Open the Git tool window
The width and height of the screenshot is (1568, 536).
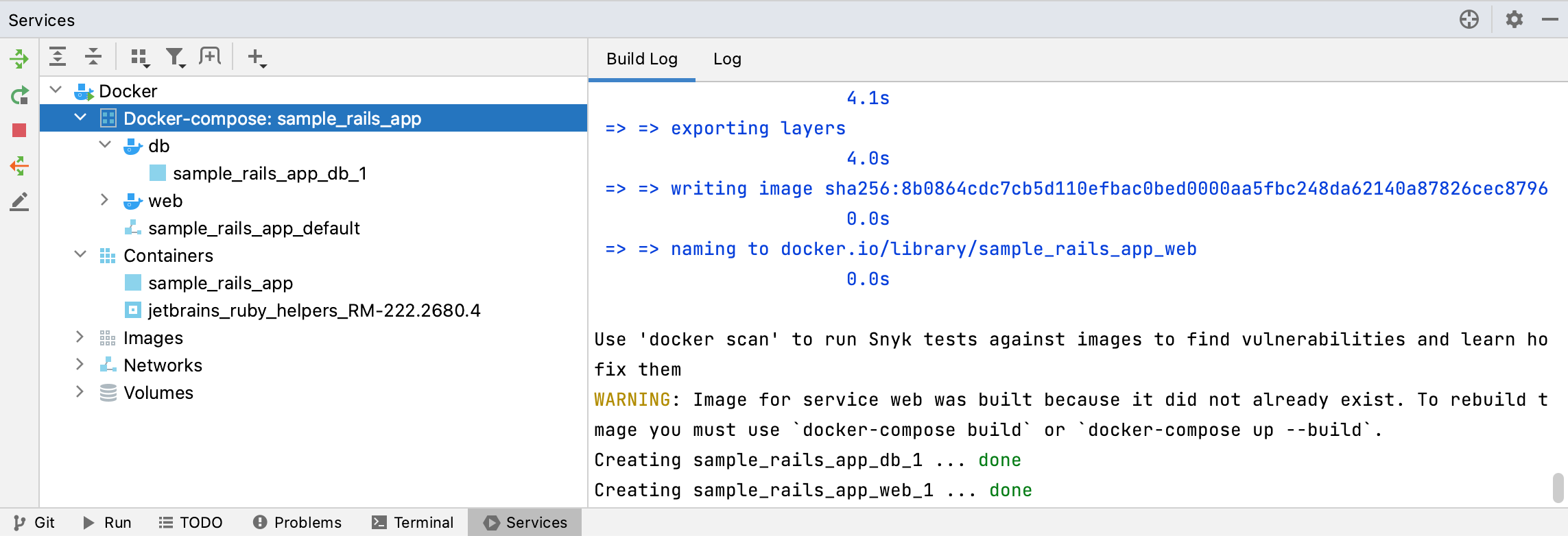(34, 522)
